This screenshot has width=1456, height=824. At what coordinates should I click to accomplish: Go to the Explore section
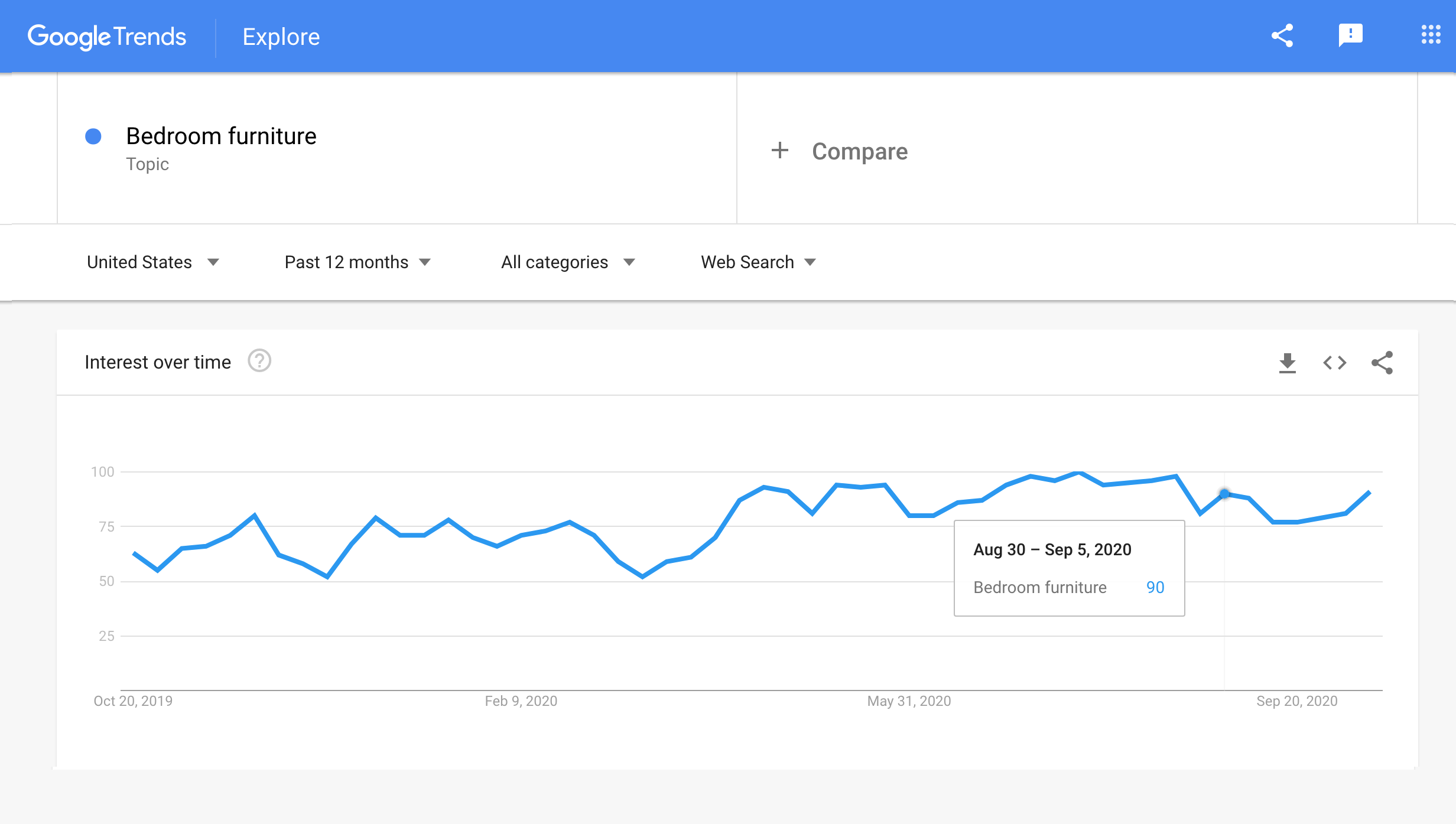281,37
